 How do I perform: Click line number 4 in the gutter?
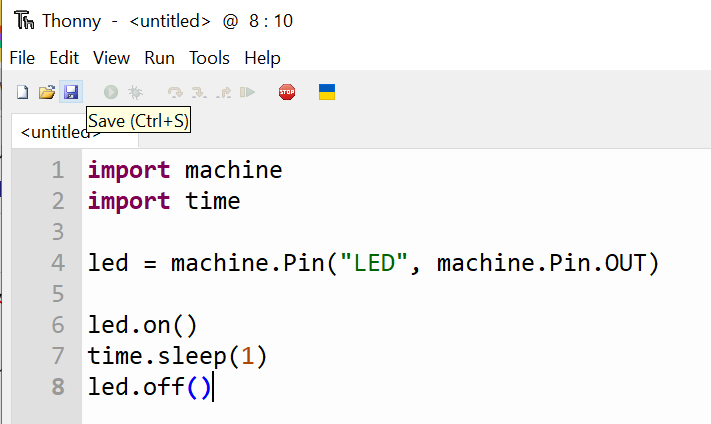click(58, 263)
